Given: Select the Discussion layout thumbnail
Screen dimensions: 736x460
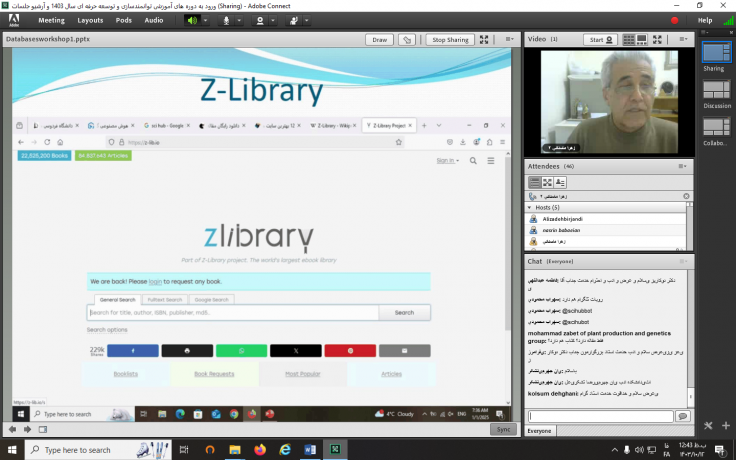Looking at the screenshot, I should pyautogui.click(x=716, y=89).
